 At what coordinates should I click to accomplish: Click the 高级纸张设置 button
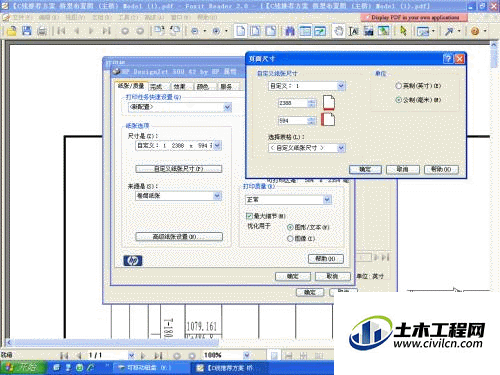tap(179, 237)
